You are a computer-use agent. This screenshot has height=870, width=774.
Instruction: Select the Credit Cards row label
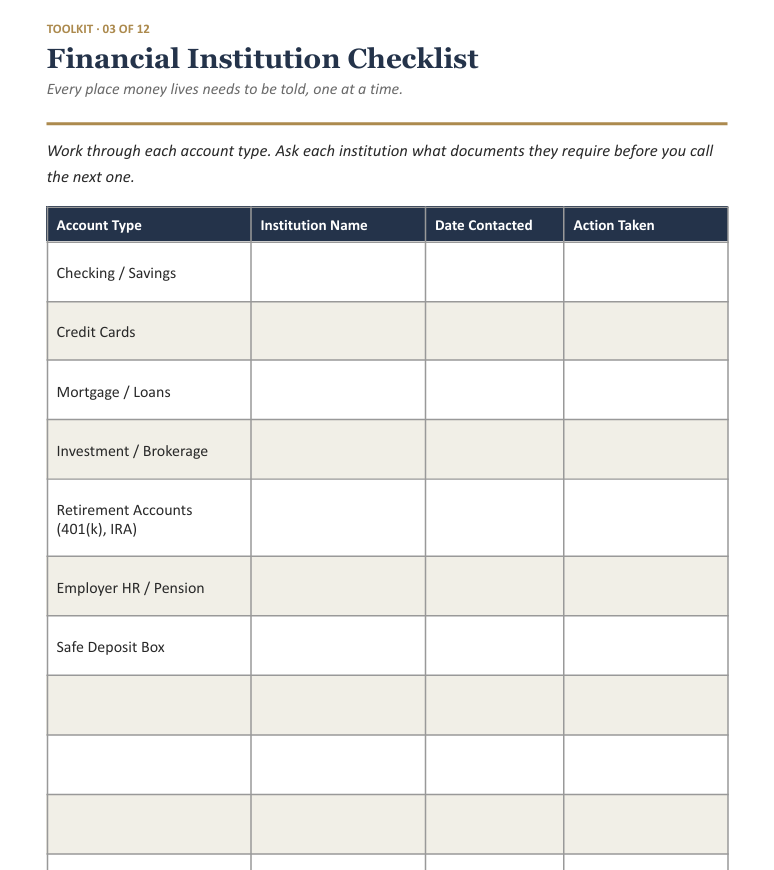96,332
